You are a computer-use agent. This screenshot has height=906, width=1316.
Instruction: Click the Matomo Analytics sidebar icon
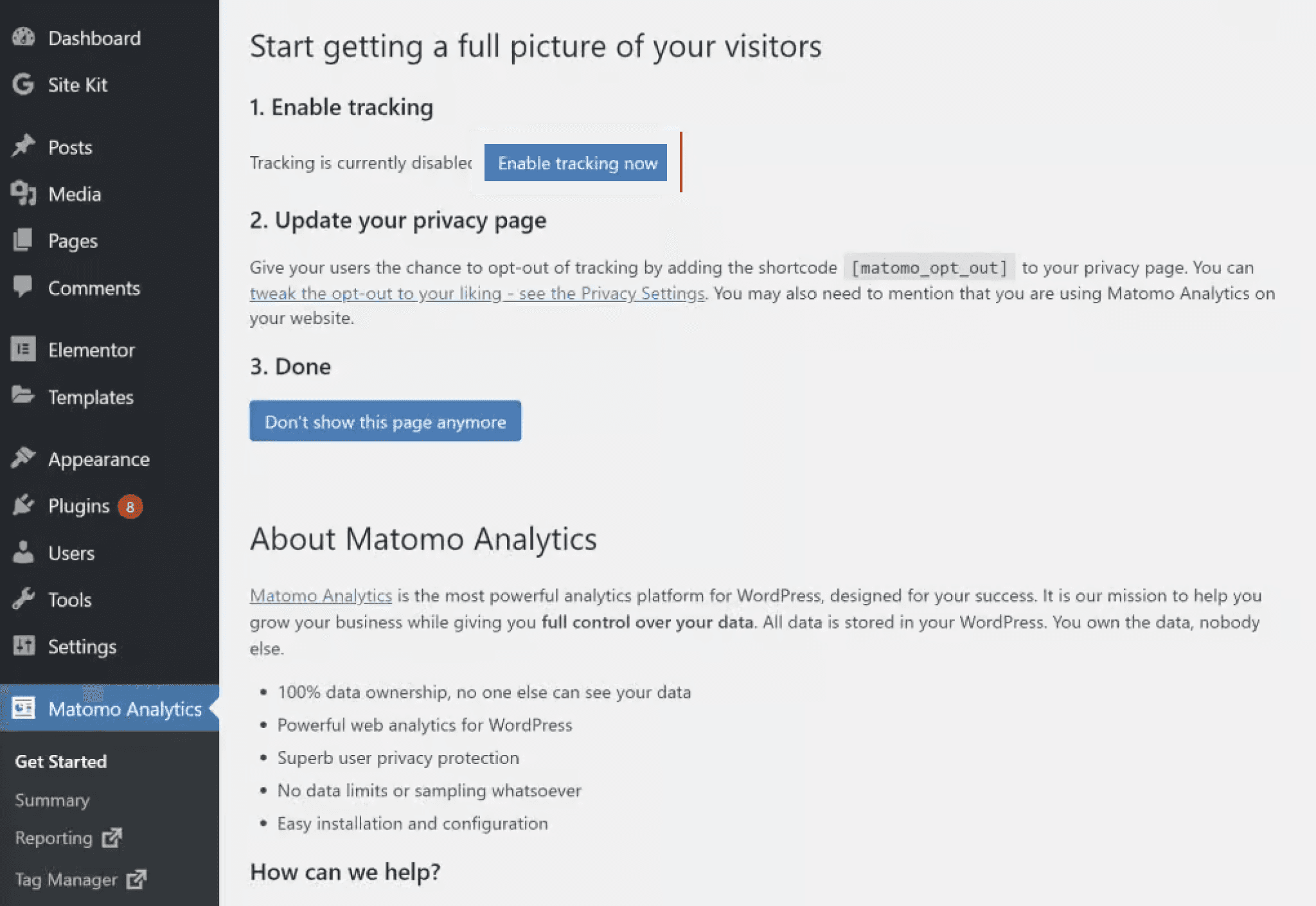[x=23, y=708]
